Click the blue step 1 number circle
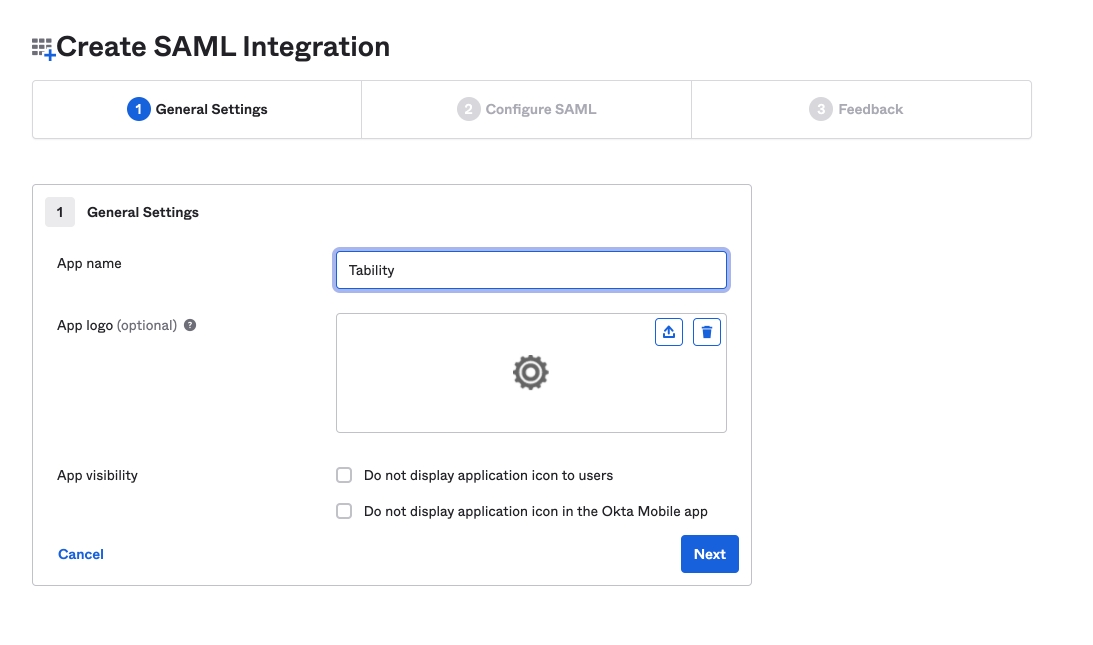Screen dimensions: 1093x645 pyautogui.click(x=138, y=109)
